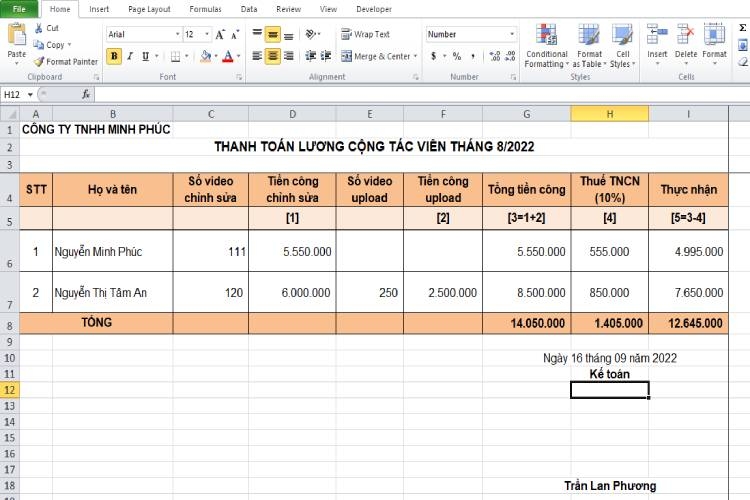
Task: Enable Wrap Text
Action: tap(366, 34)
